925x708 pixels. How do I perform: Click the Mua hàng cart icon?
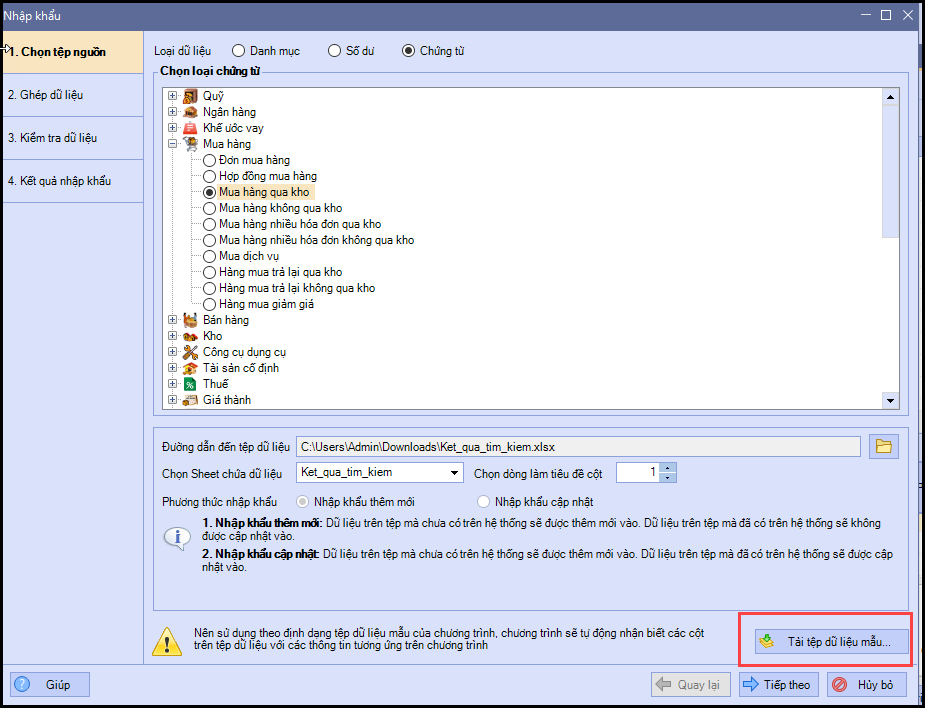190,144
